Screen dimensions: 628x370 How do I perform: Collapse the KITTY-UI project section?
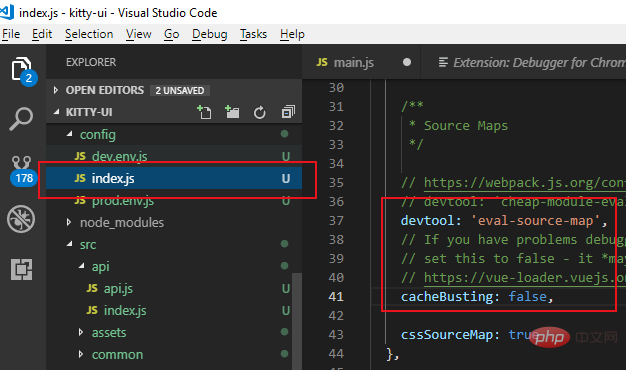coord(56,112)
